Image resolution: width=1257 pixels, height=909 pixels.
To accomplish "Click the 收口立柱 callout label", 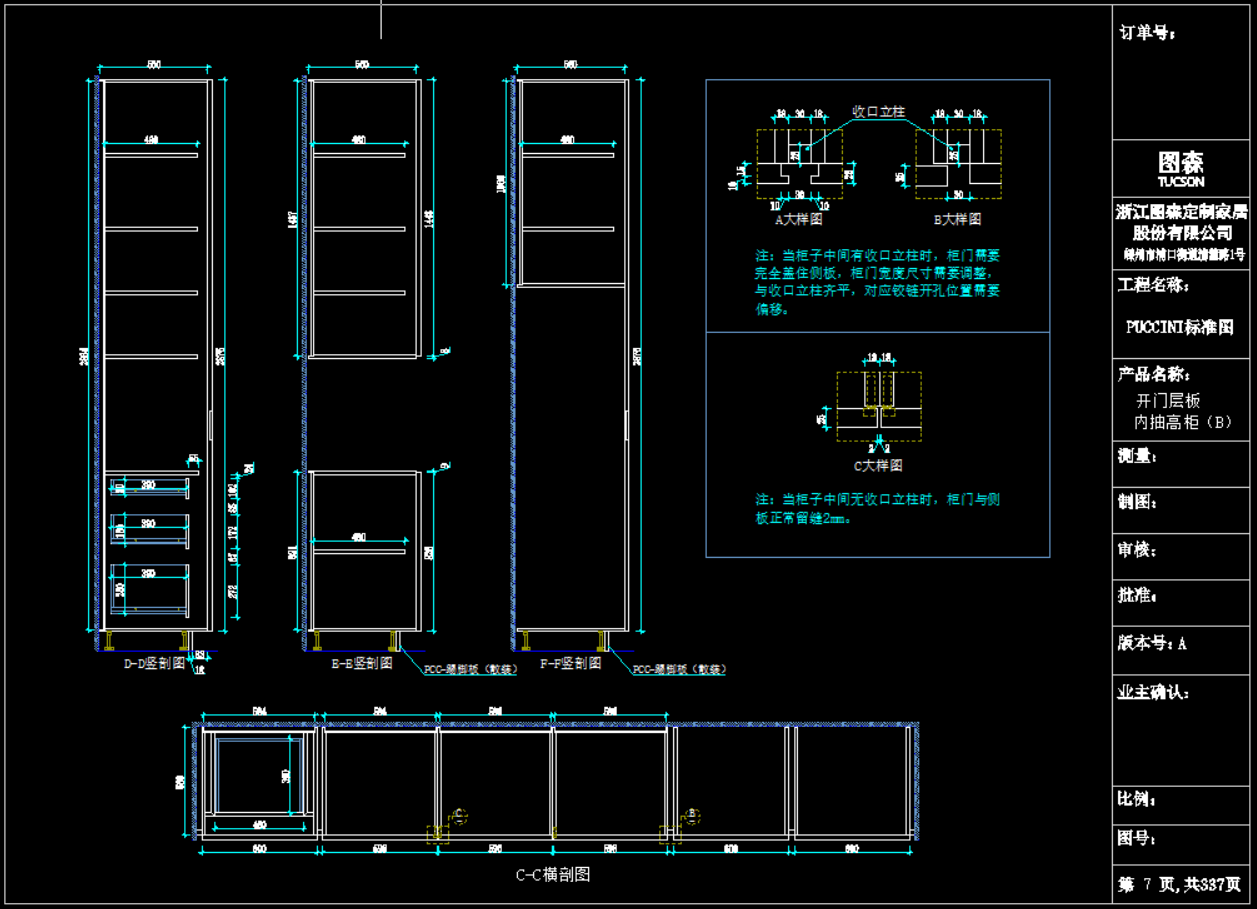I will (x=877, y=111).
